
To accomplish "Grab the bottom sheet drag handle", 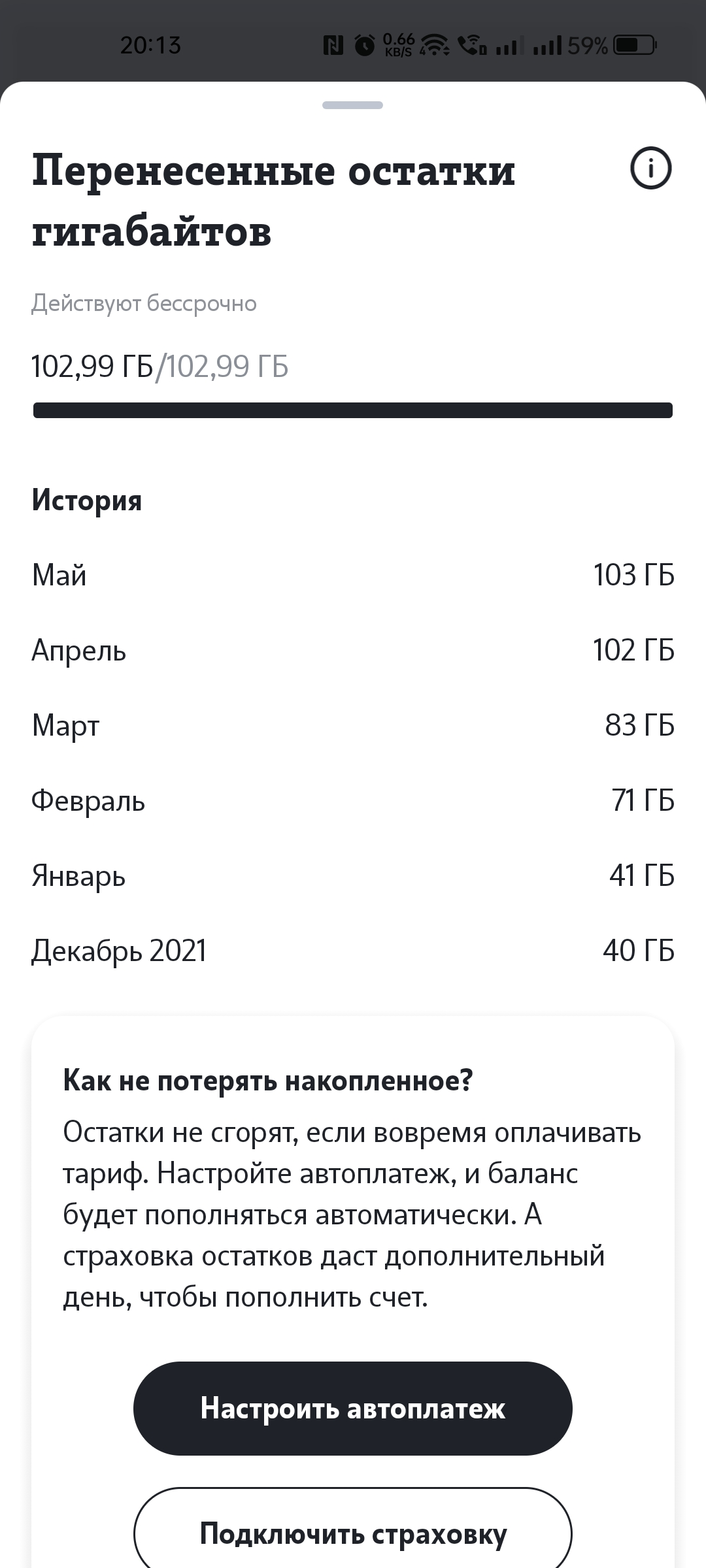I will (x=353, y=105).
